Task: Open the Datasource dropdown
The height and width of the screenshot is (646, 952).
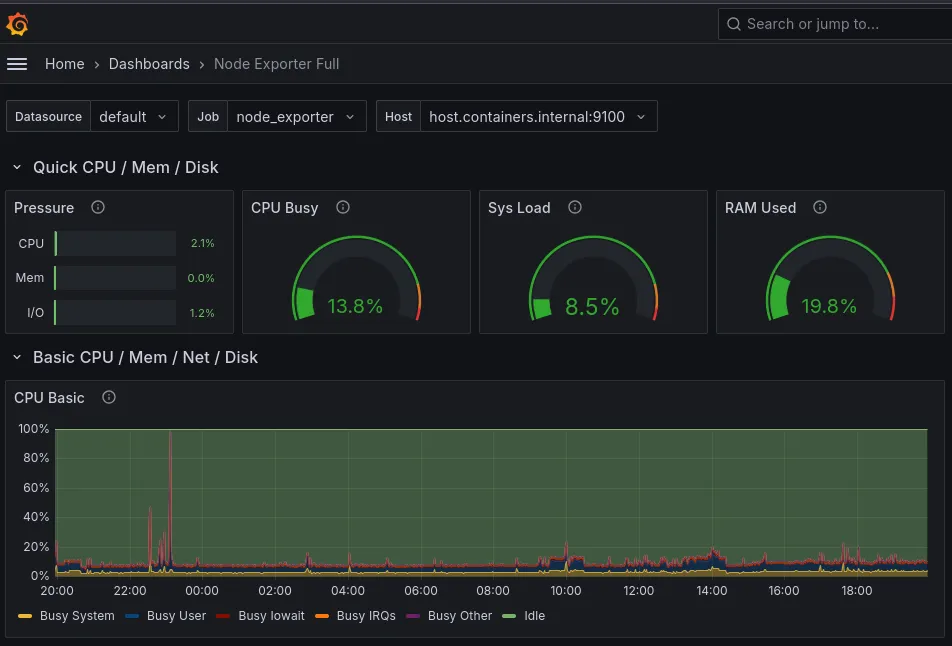Action: click(134, 116)
